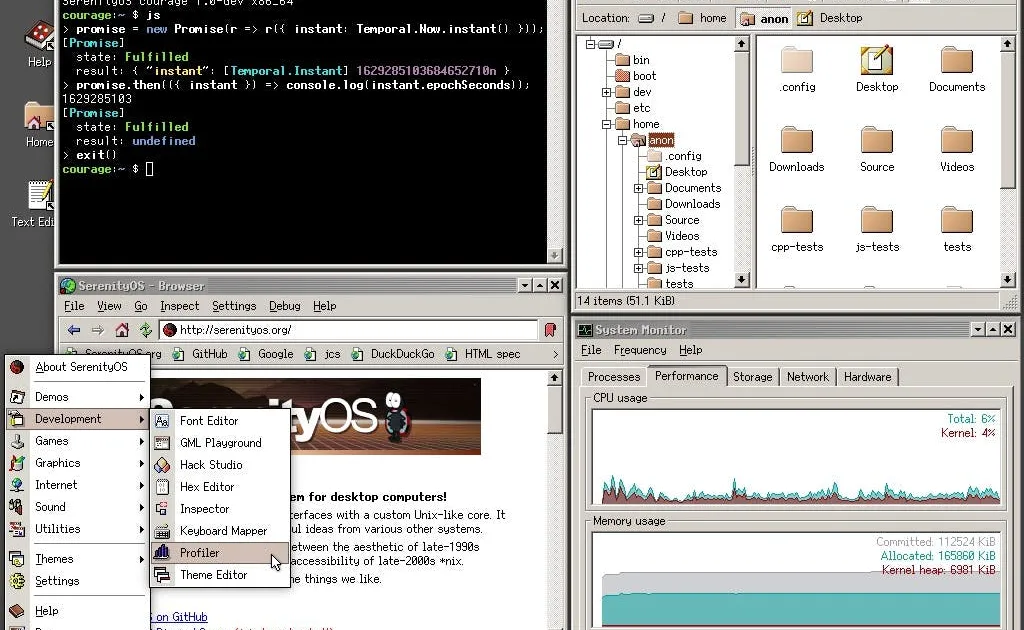The height and width of the screenshot is (630, 1024).
Task: Open the Debug menu in the Browser
Action: pyautogui.click(x=285, y=306)
